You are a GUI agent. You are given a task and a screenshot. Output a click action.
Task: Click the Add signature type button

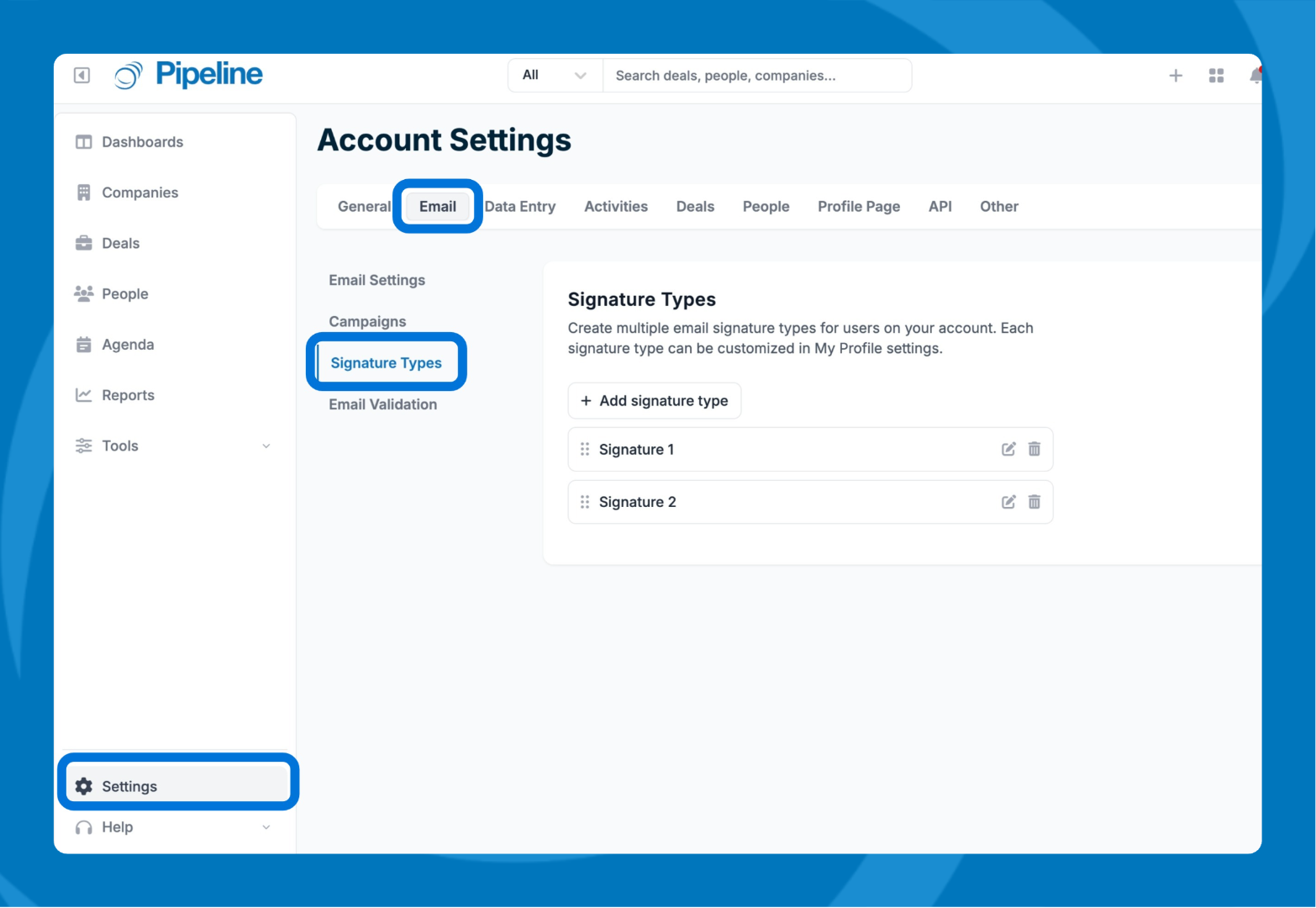[654, 401]
